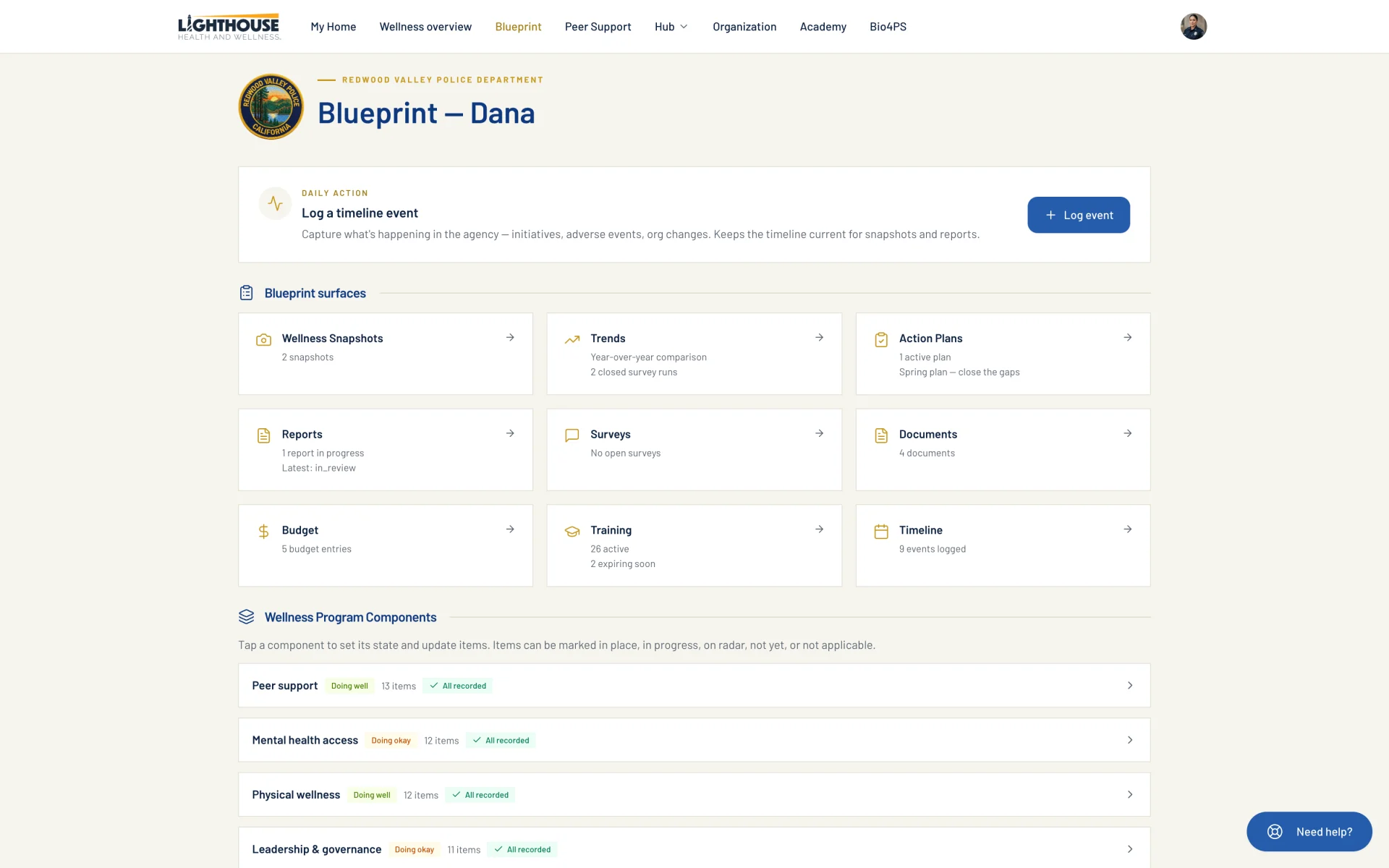1389x868 pixels.
Task: Click the Trends line chart icon
Action: pos(572,339)
